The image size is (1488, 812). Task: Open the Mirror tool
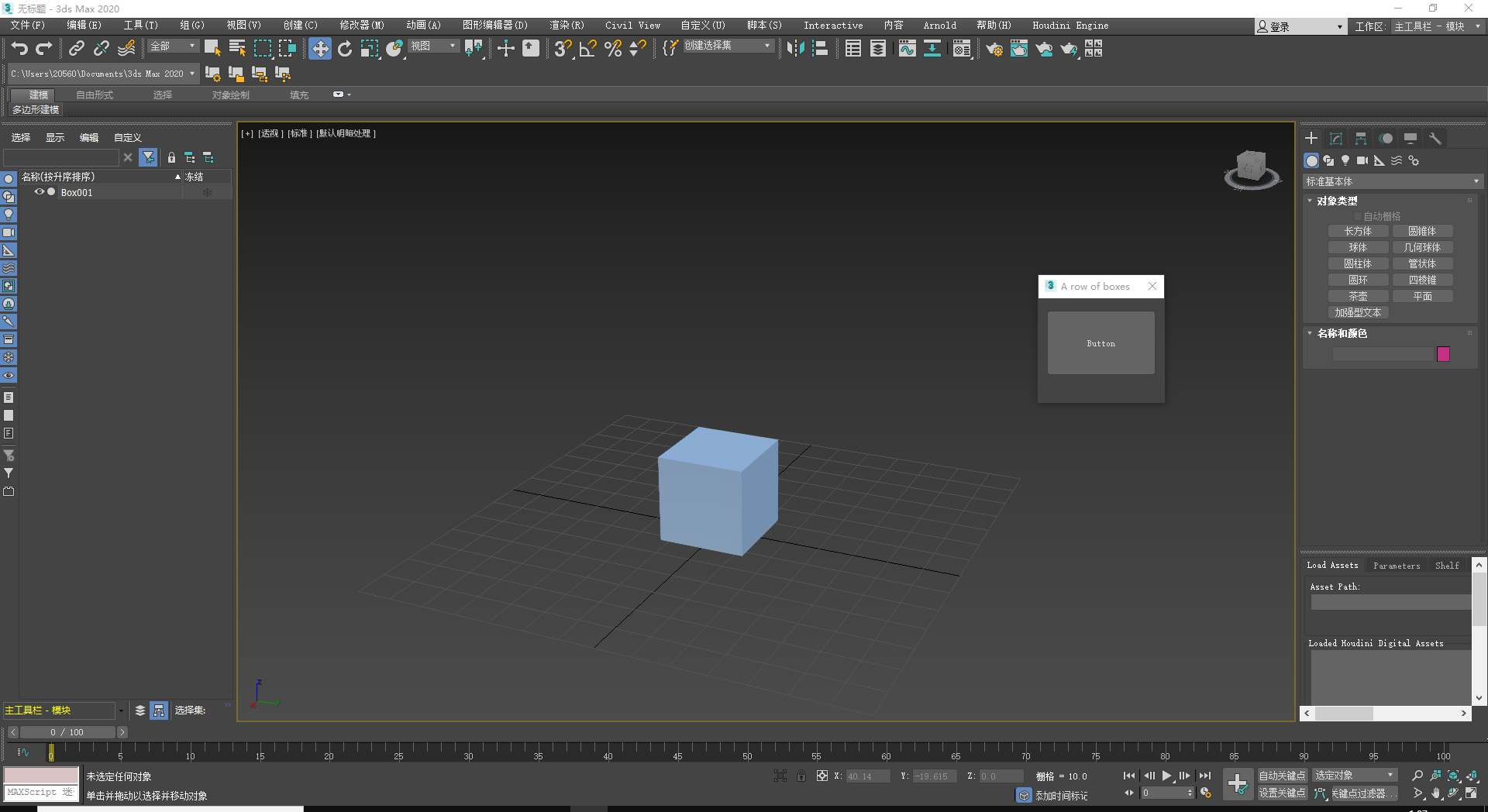795,48
